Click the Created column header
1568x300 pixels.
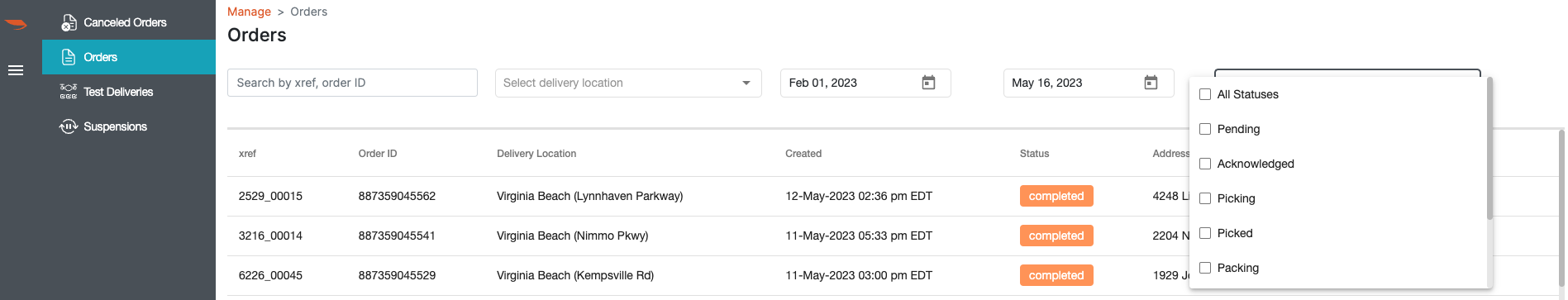pos(803,154)
